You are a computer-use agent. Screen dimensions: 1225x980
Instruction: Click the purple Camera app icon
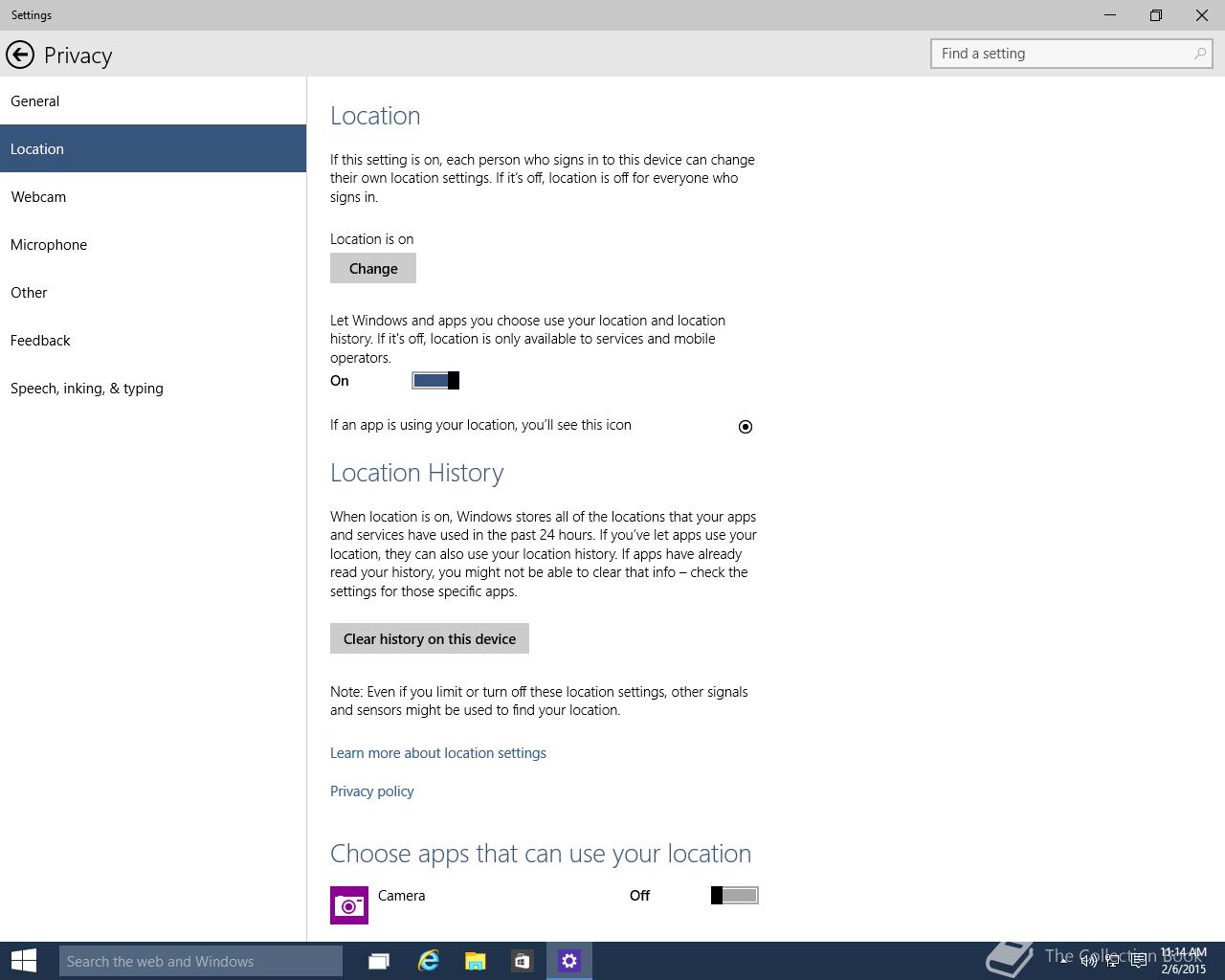tap(349, 905)
